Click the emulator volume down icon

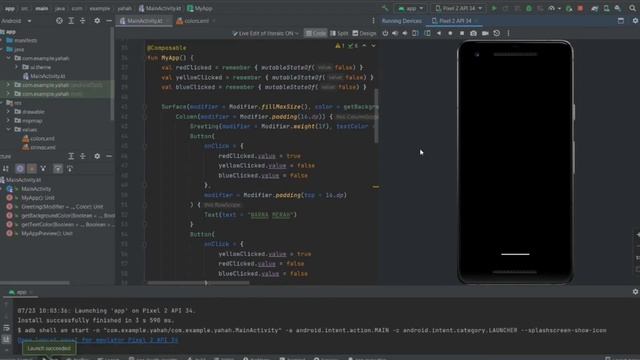coord(405,33)
